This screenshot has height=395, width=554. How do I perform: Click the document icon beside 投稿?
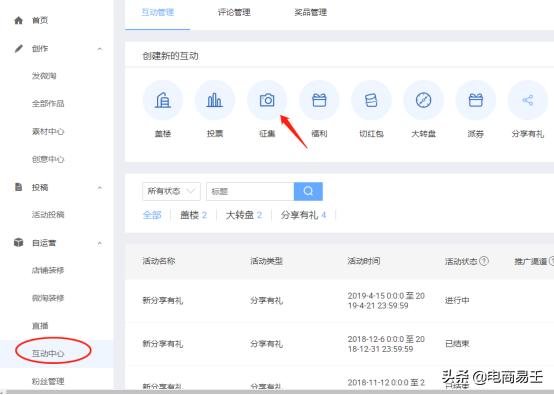click(x=18, y=187)
